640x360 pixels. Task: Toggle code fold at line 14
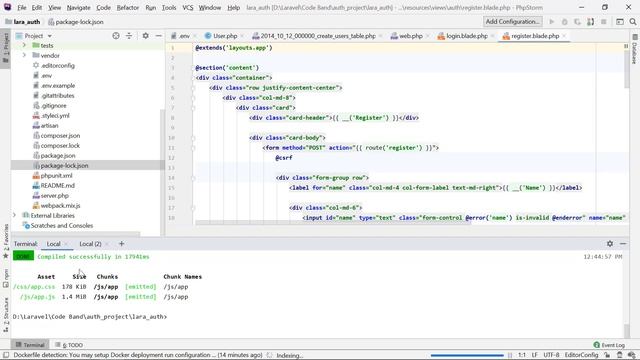click(x=193, y=178)
